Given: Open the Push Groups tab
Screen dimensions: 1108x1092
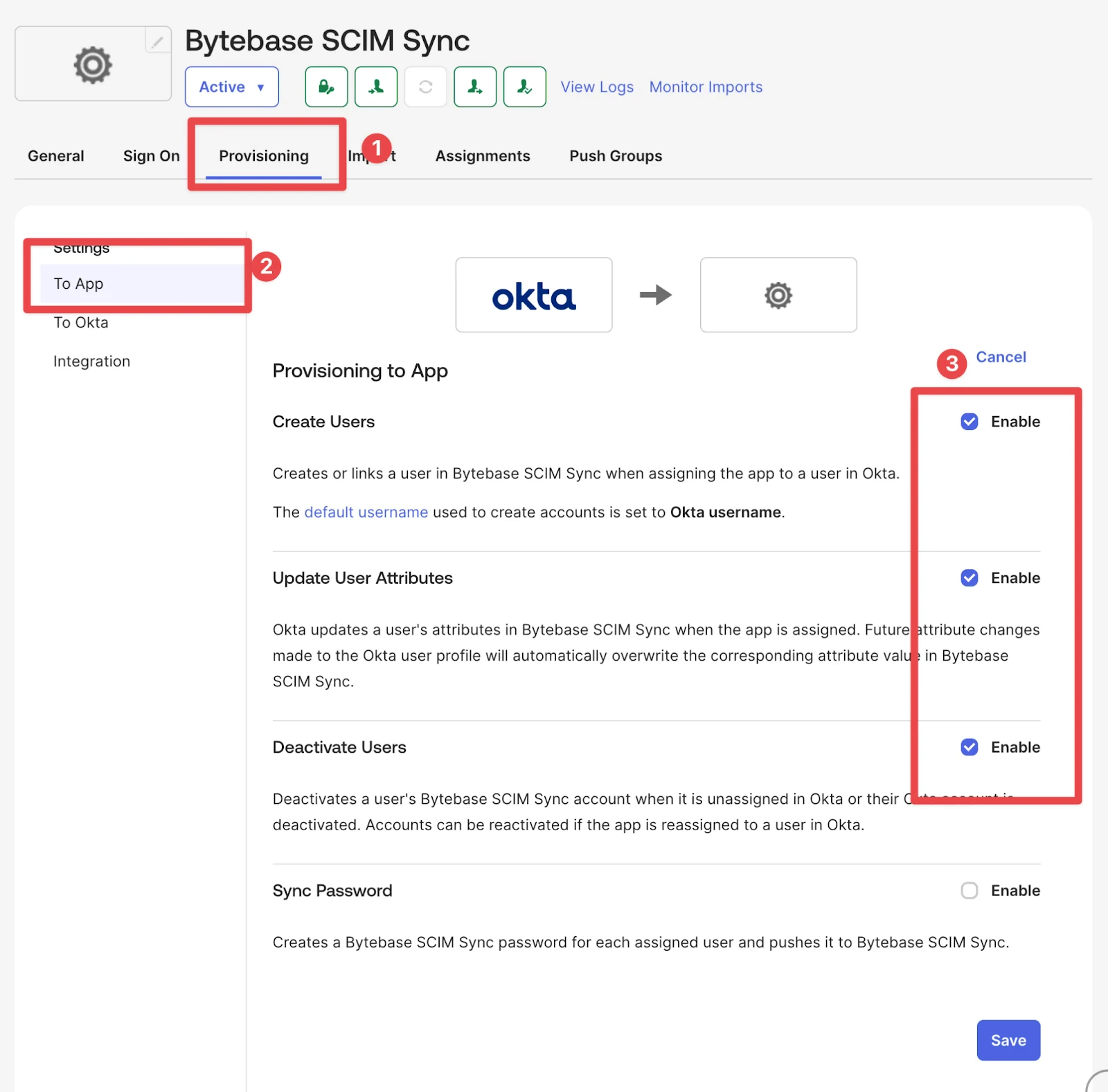Looking at the screenshot, I should pyautogui.click(x=616, y=156).
